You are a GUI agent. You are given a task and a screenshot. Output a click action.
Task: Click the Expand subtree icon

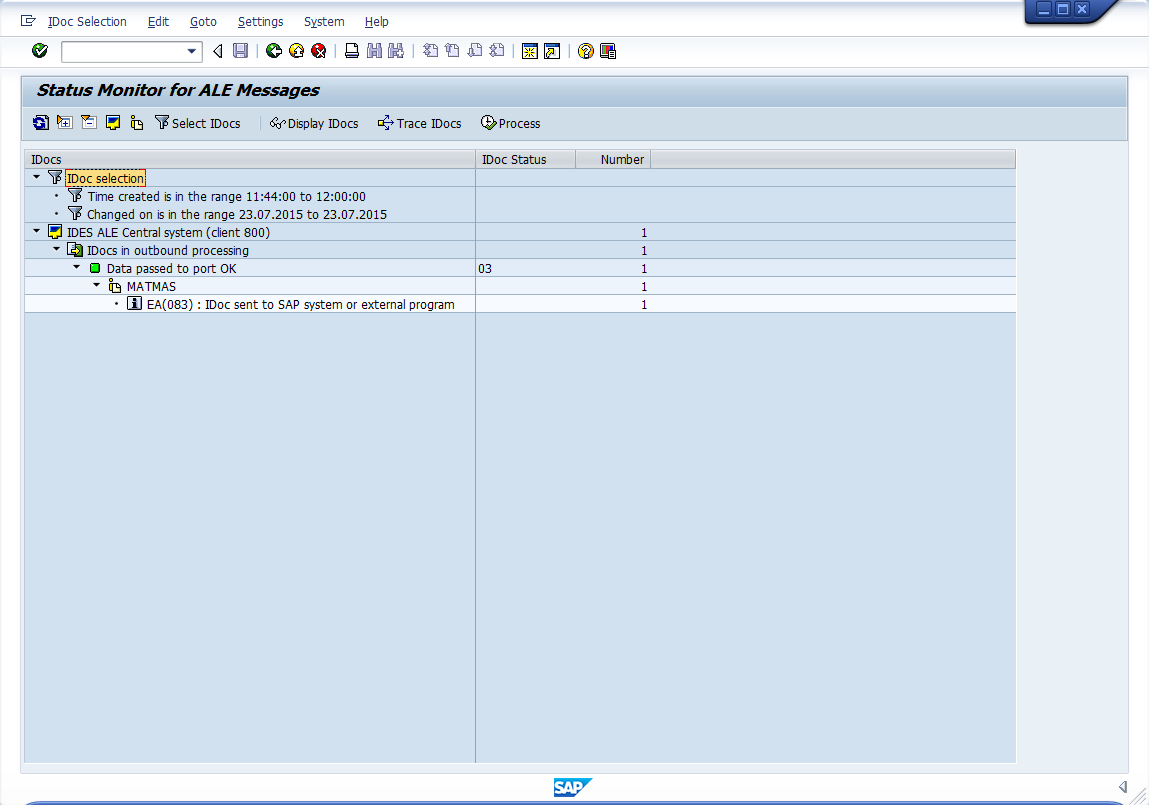65,123
